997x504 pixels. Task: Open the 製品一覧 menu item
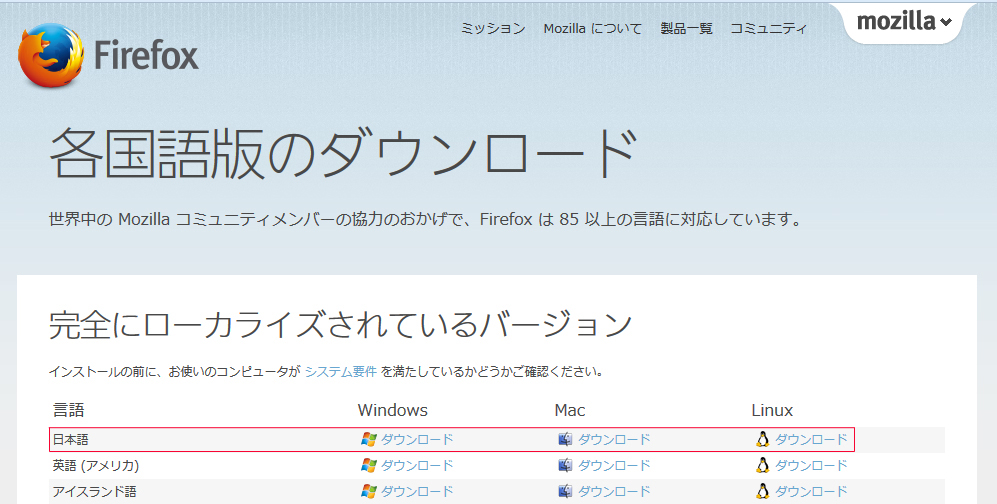[x=686, y=29]
